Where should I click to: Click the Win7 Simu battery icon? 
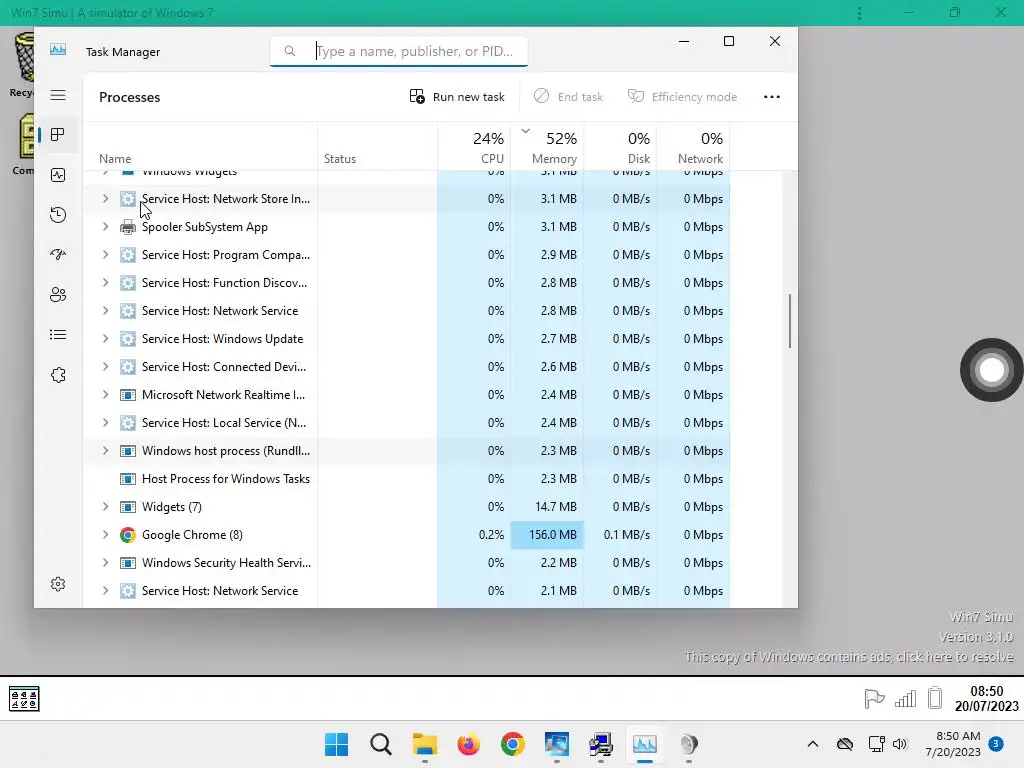tap(935, 698)
